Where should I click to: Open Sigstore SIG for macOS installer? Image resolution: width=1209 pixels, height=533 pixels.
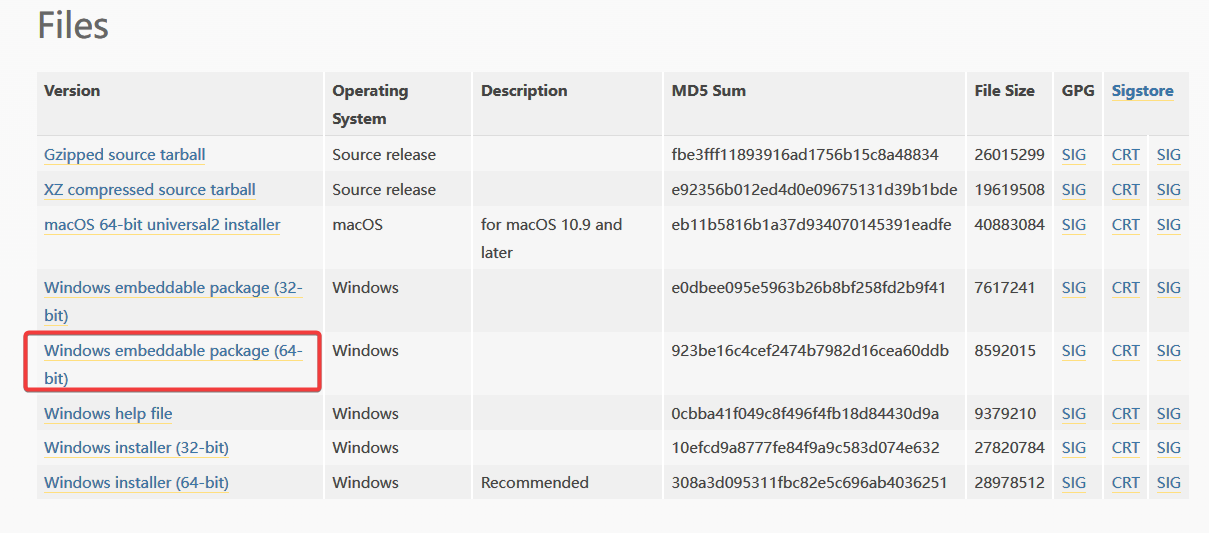(1168, 225)
